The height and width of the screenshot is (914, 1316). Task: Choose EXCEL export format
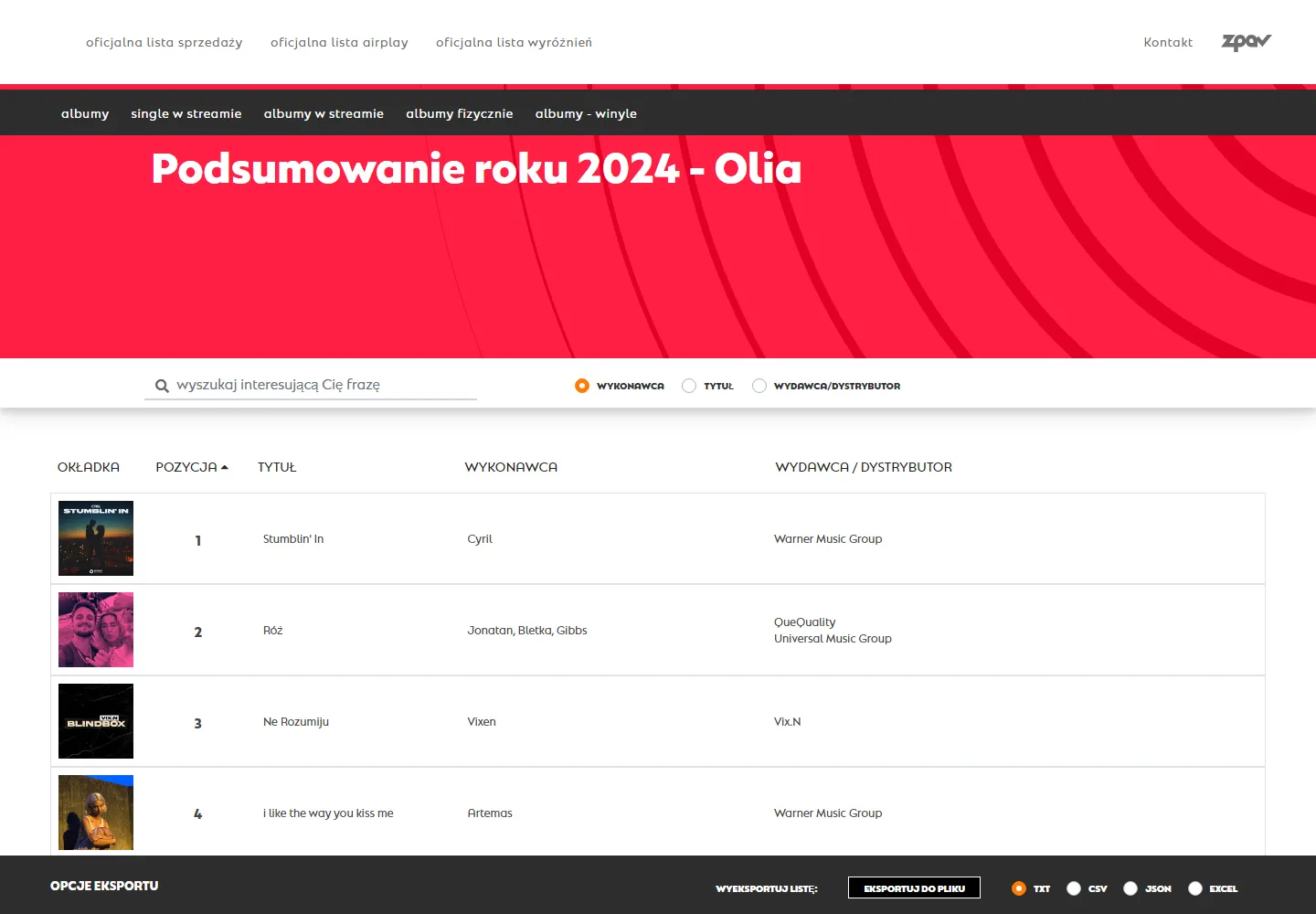[1195, 888]
